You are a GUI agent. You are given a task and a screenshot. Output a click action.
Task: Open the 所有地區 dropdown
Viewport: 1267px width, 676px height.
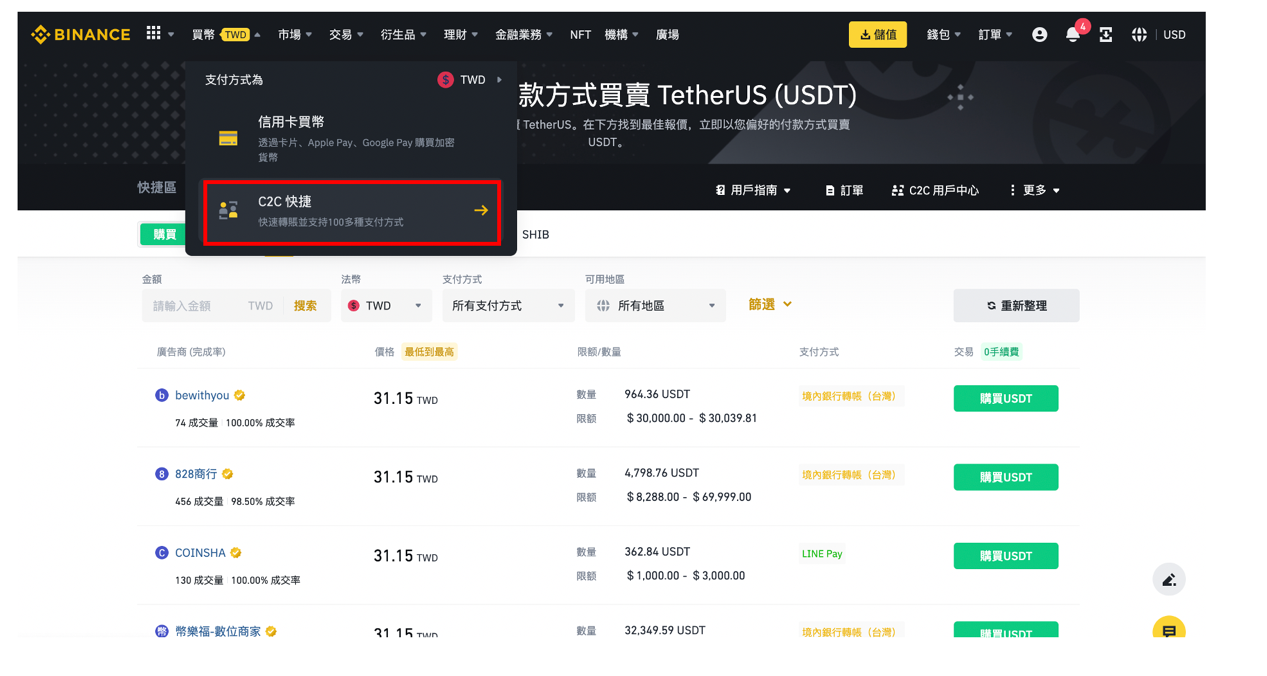pyautogui.click(x=655, y=306)
